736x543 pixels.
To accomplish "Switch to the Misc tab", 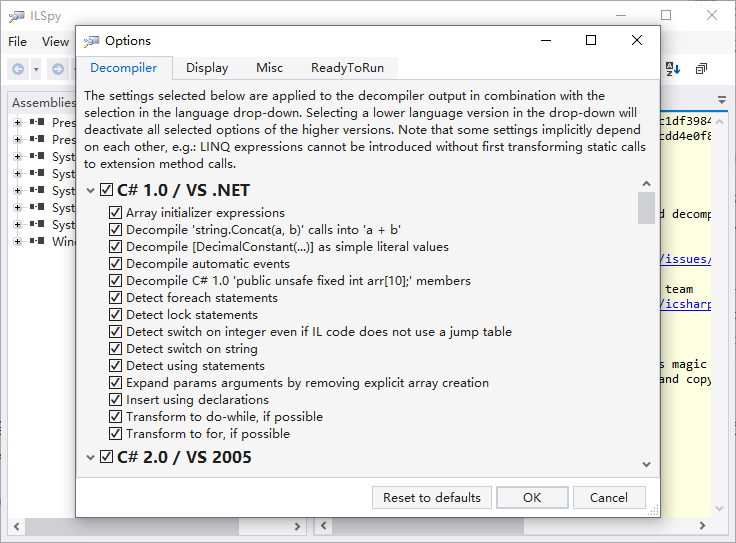I will [x=269, y=68].
